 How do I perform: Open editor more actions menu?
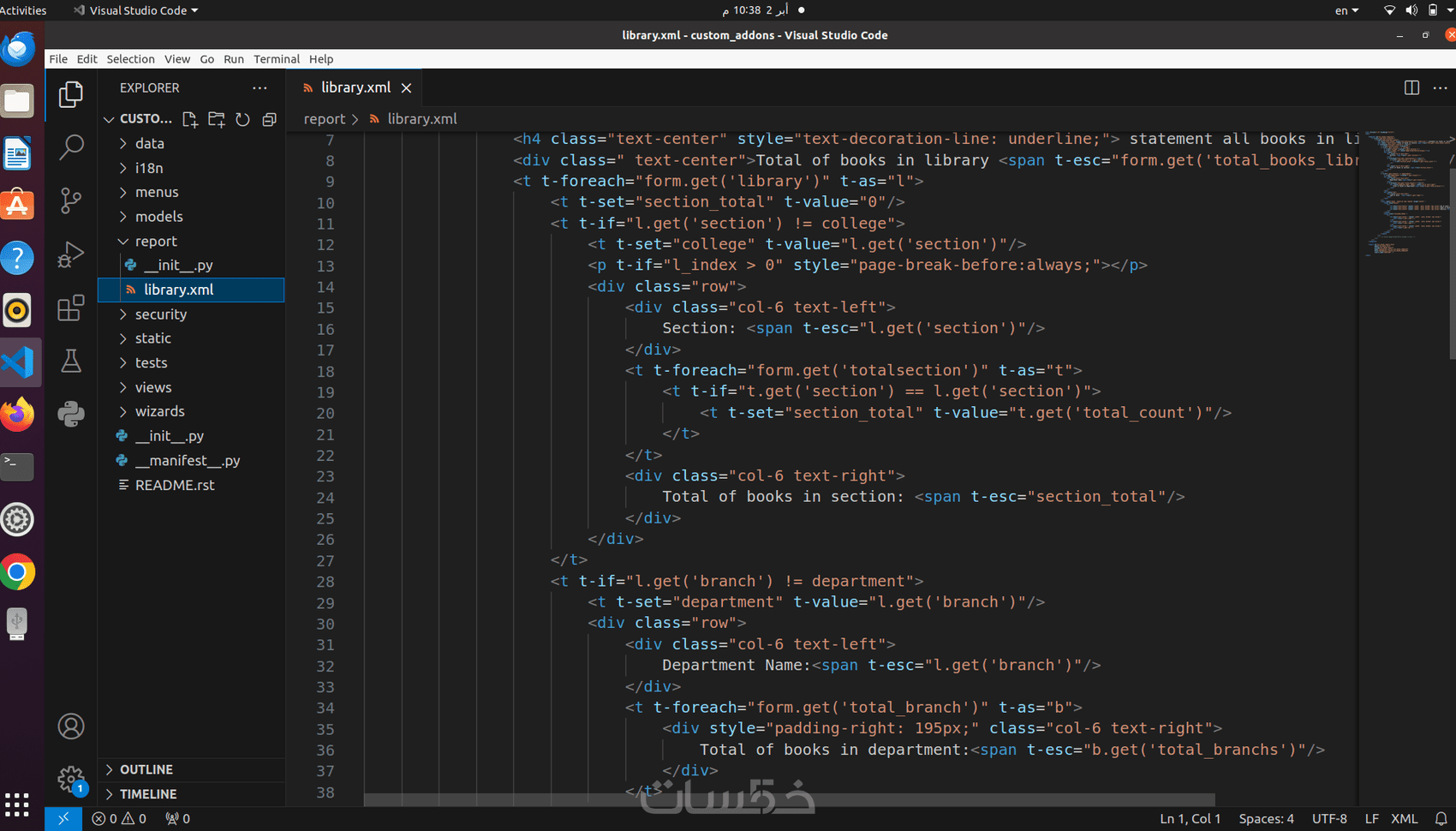(1440, 87)
